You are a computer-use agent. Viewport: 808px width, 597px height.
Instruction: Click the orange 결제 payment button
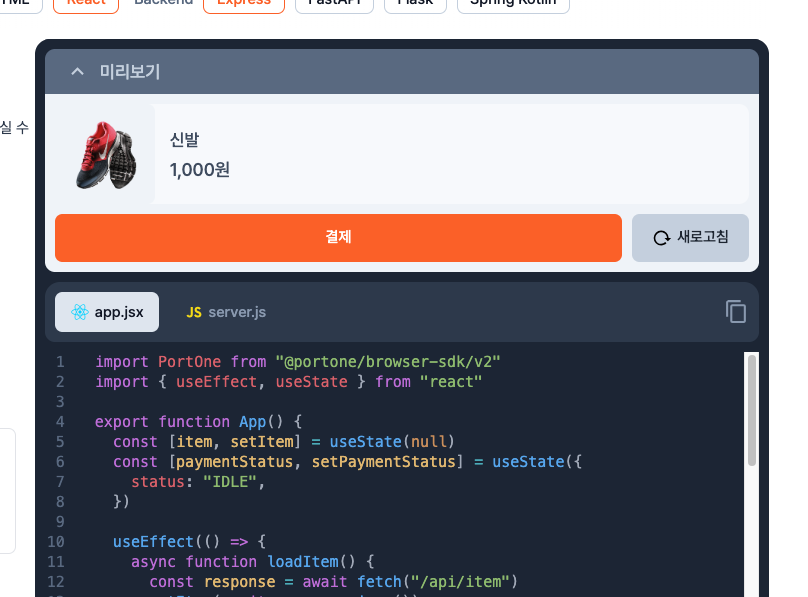pyautogui.click(x=338, y=237)
